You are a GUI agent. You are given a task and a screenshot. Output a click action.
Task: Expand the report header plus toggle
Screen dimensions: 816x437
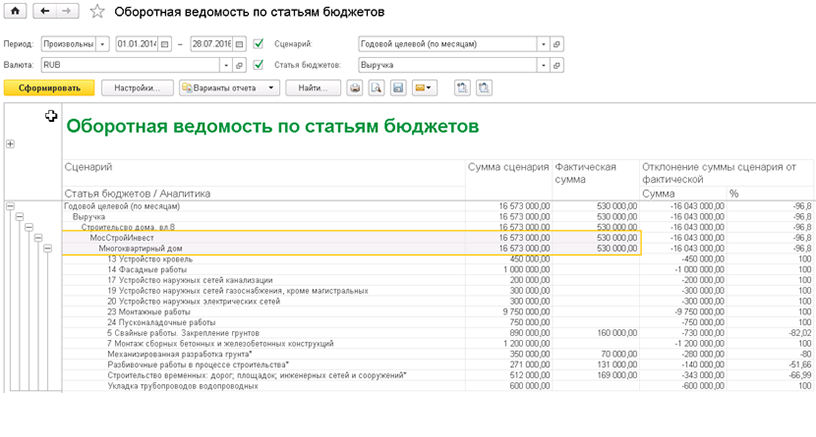coord(11,144)
